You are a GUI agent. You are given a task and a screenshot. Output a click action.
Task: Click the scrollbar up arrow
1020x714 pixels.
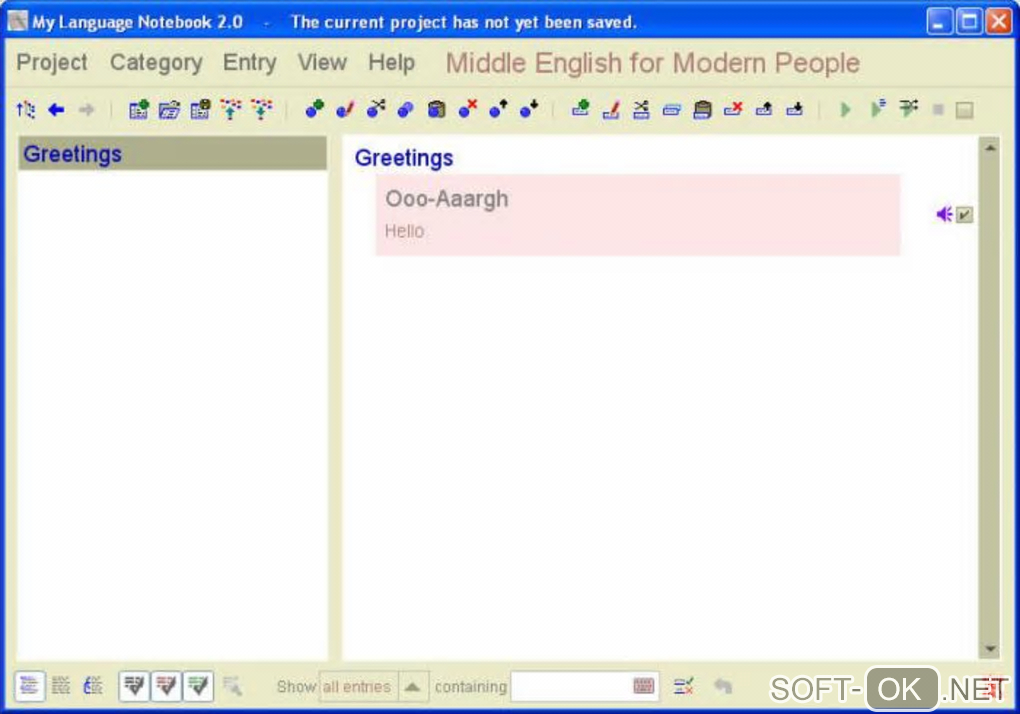tap(990, 148)
